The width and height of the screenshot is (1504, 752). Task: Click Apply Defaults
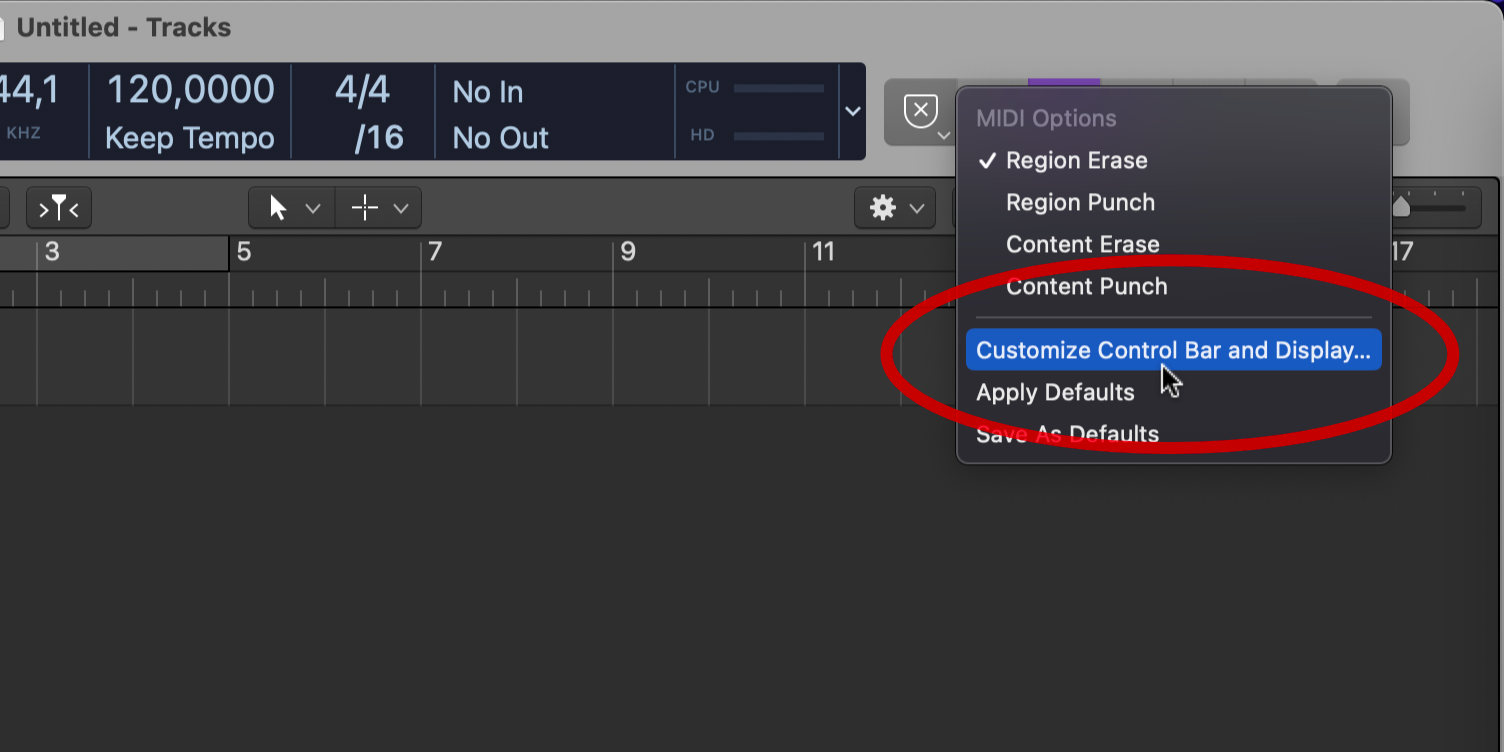point(1055,392)
